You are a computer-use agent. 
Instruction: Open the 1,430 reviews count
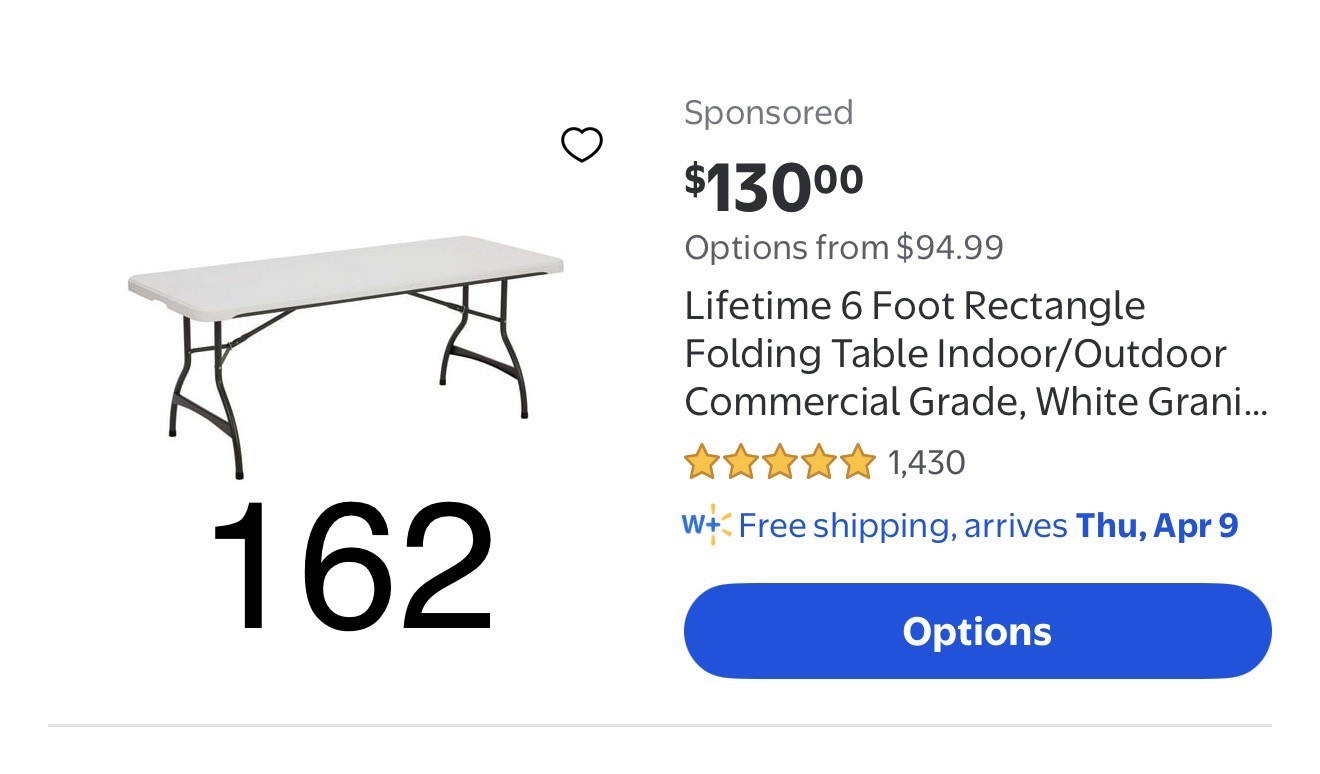pyautogui.click(x=926, y=463)
